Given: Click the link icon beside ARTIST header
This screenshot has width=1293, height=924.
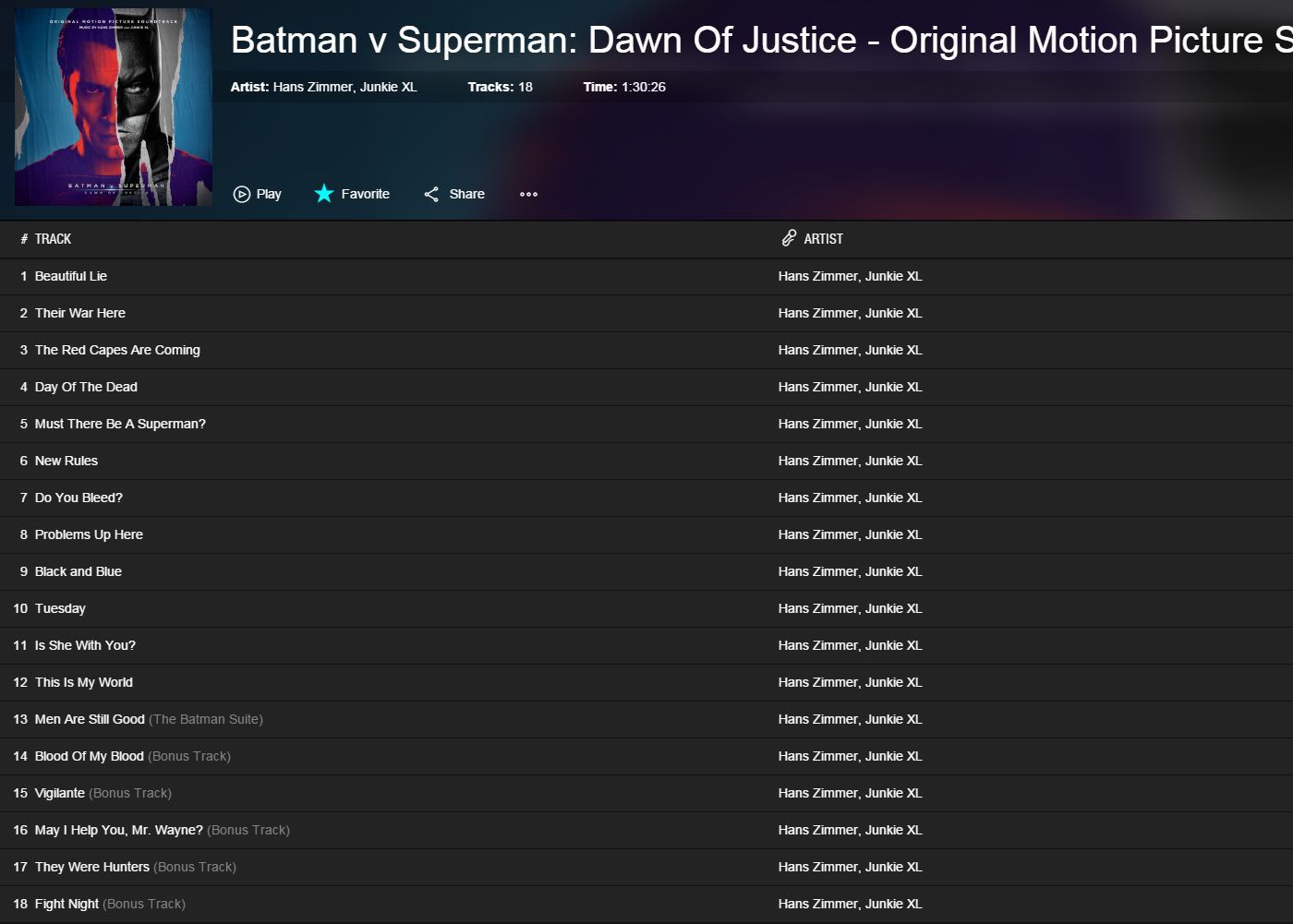Looking at the screenshot, I should point(789,238).
